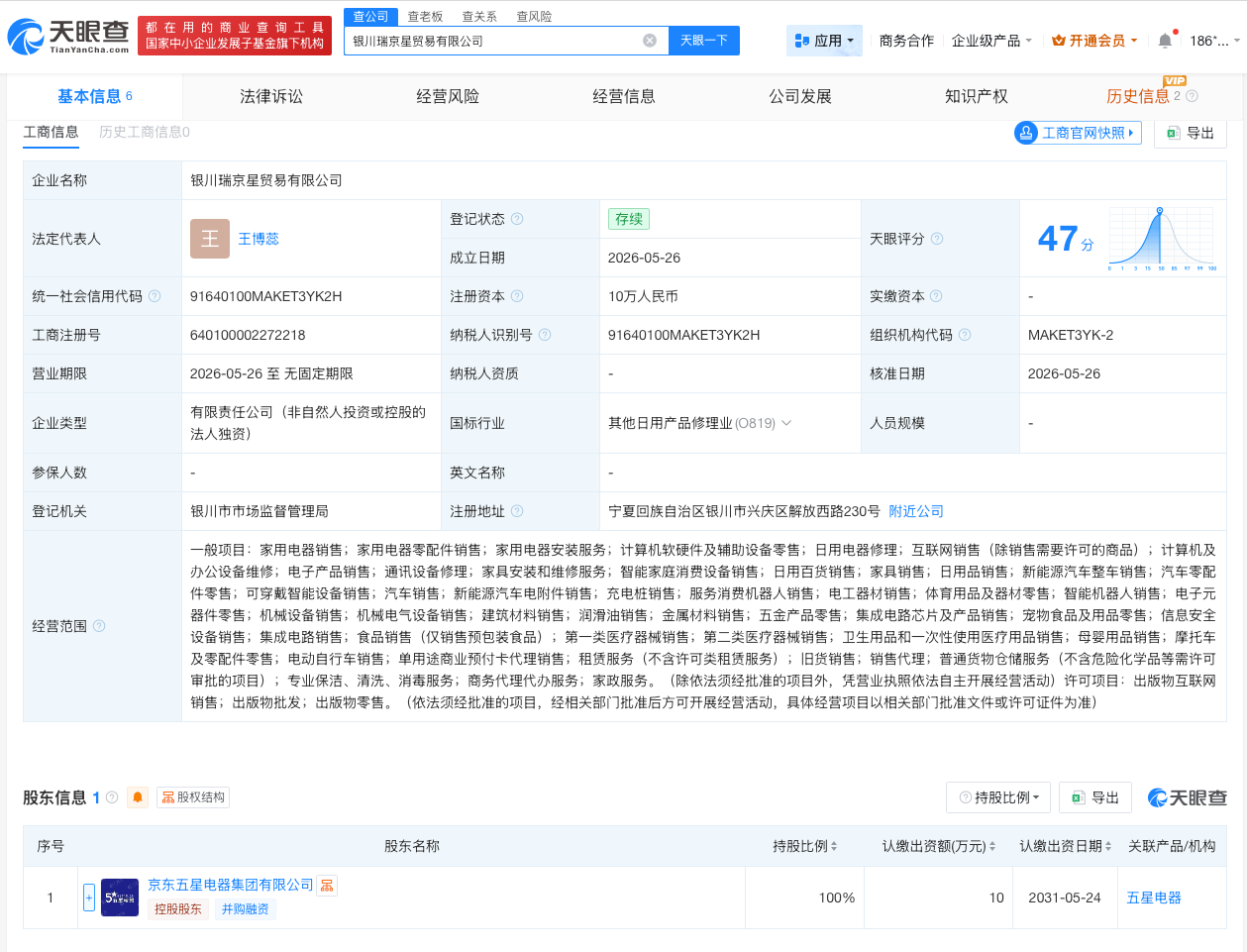Click help icon next to 实缴资本
This screenshot has height=952, width=1247.
[x=936, y=296]
